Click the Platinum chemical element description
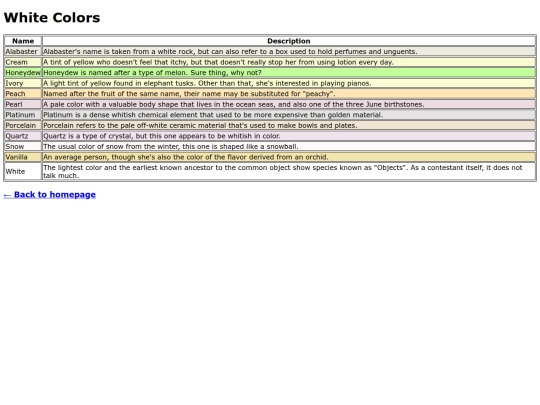 (x=289, y=115)
